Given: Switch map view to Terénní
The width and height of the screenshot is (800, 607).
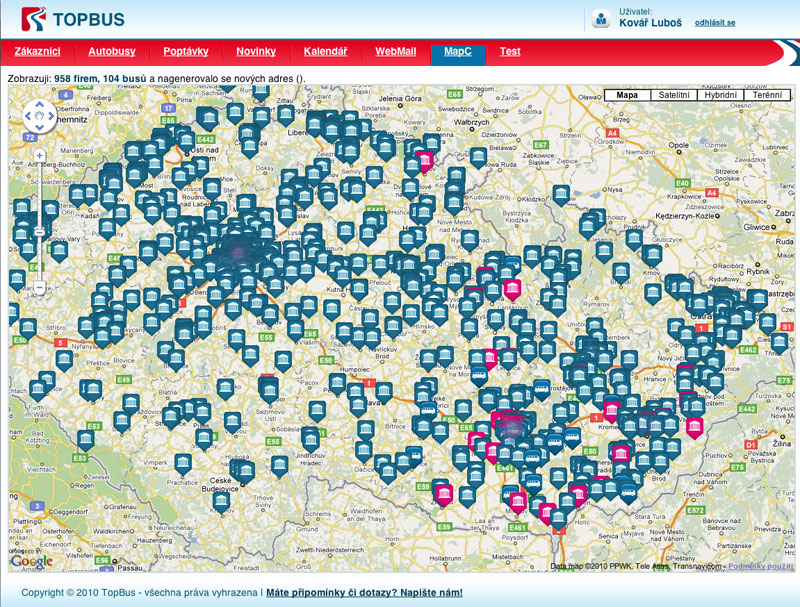Looking at the screenshot, I should 768,95.
